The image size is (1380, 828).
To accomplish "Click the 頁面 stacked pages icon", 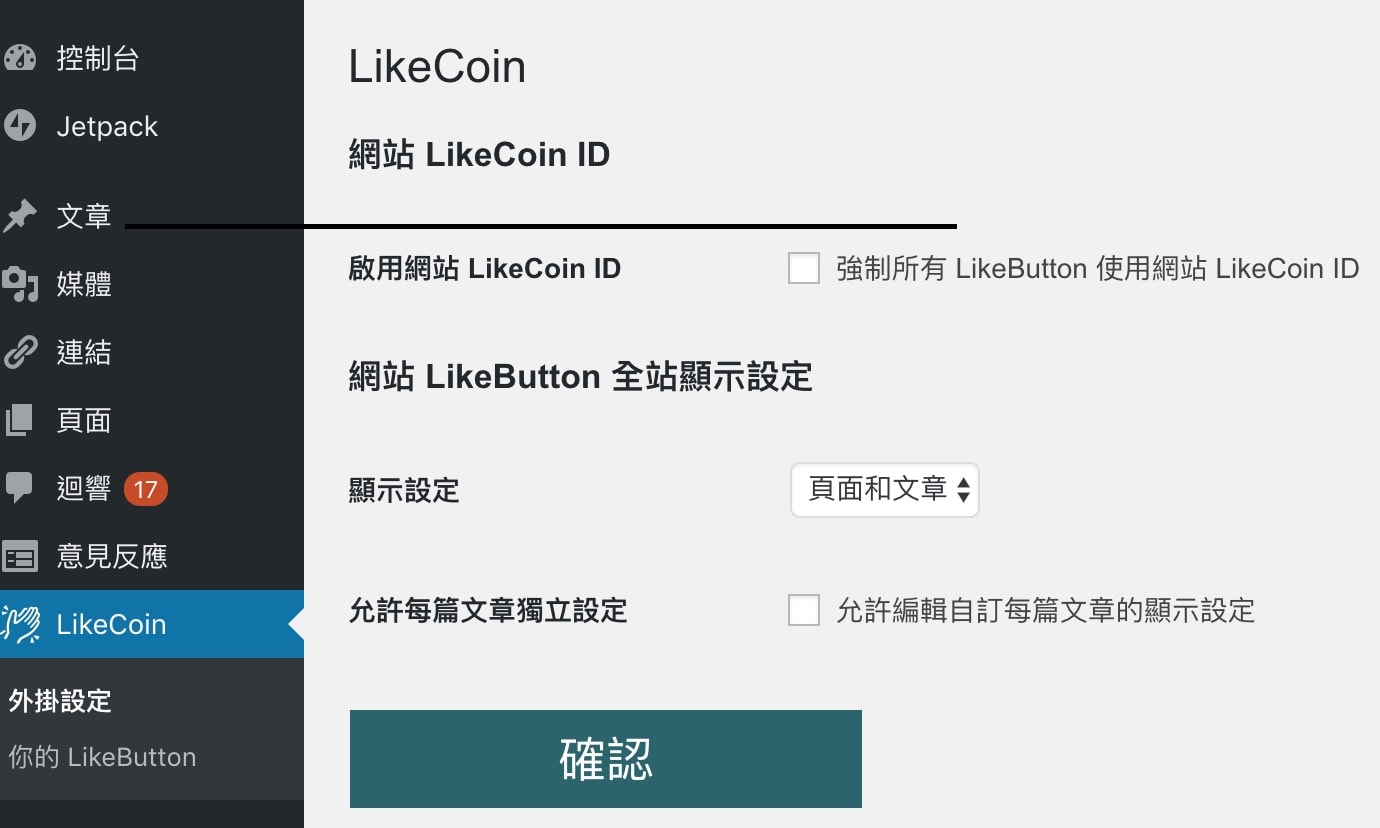I will [x=20, y=421].
